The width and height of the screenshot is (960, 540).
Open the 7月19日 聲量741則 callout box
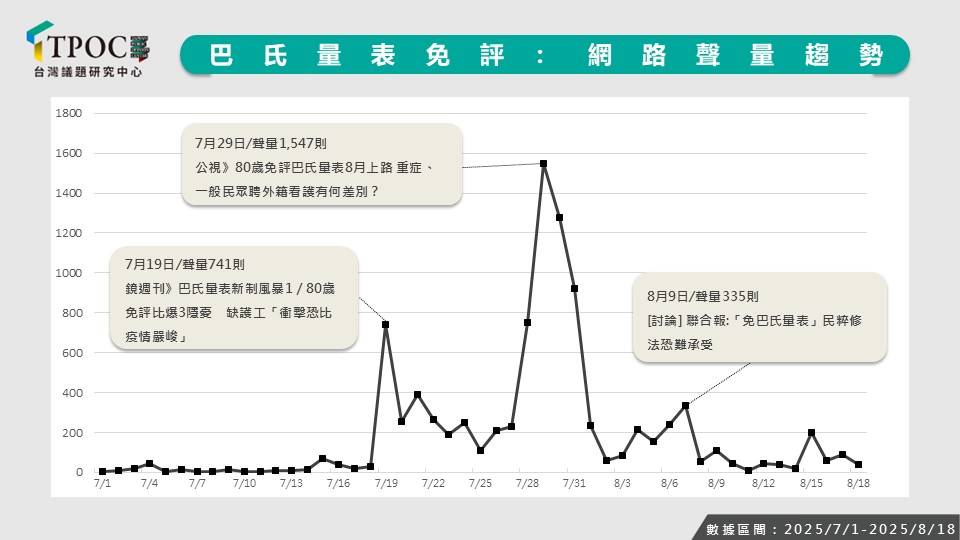234,298
